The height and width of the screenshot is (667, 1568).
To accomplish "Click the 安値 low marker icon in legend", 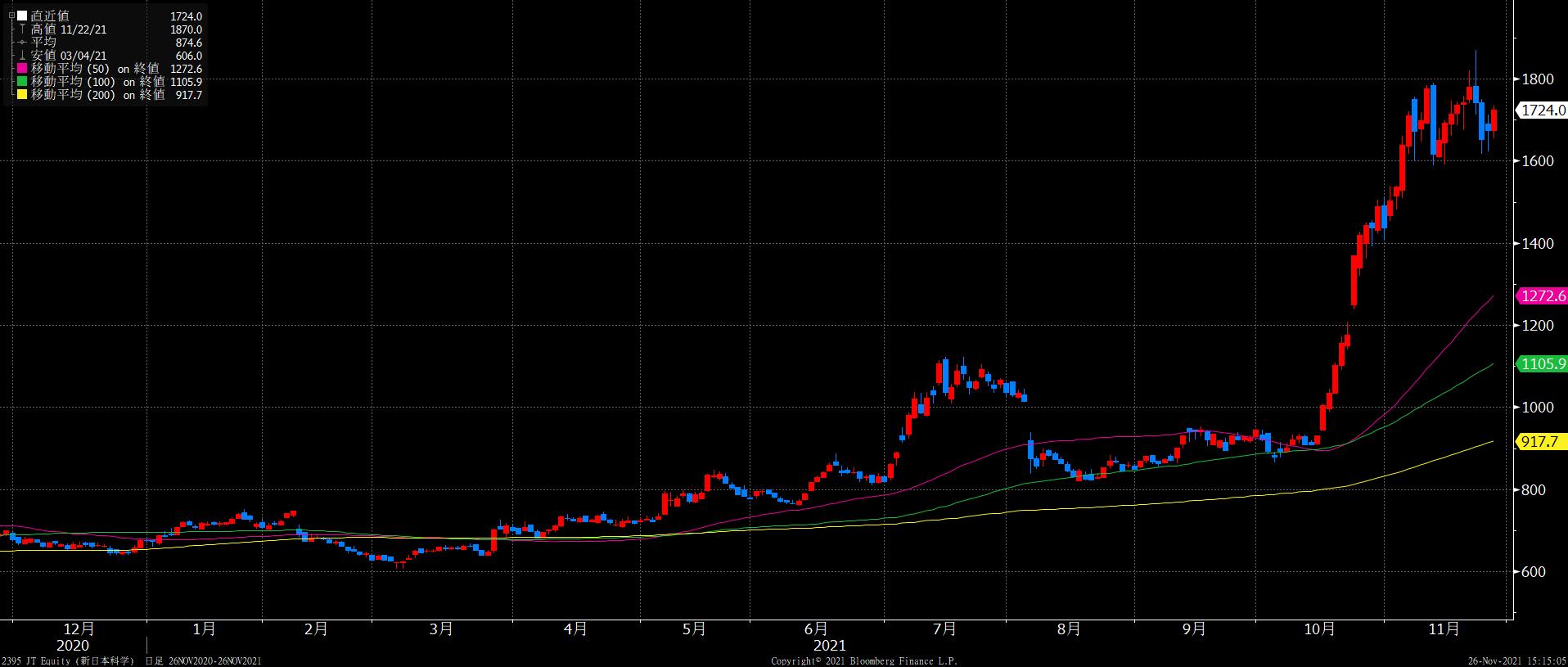I will [x=22, y=56].
